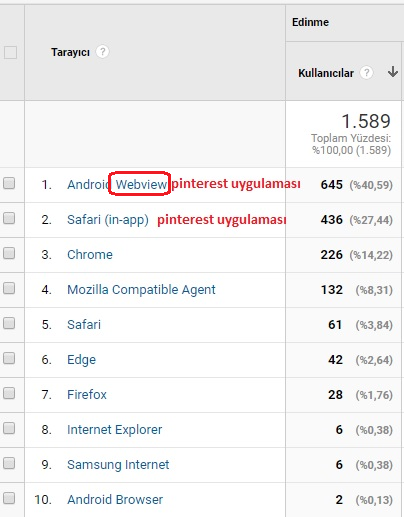Image resolution: width=404 pixels, height=517 pixels.
Task: Tick the checkbox next to Firefox
Action: click(x=9, y=393)
